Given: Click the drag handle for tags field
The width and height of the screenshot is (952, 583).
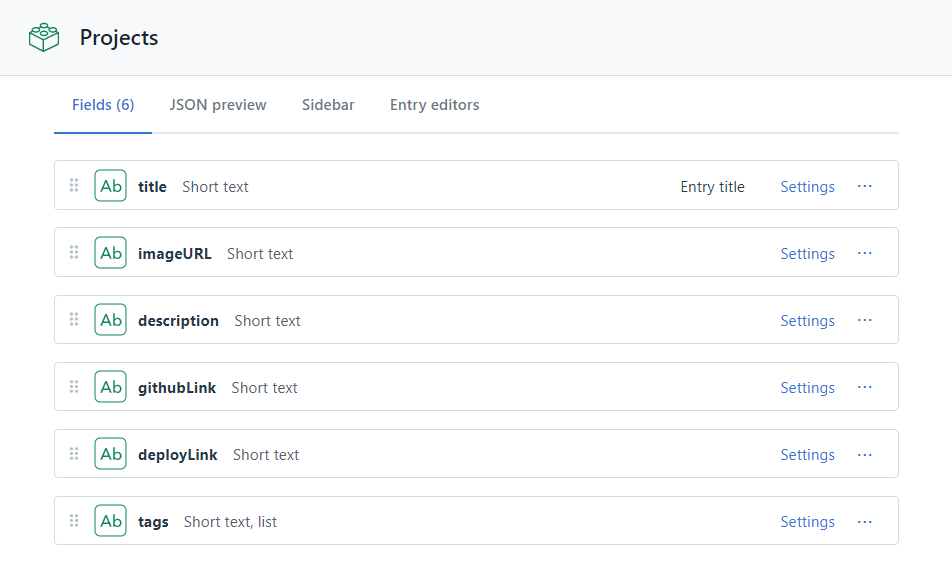Looking at the screenshot, I should click(x=74, y=521).
